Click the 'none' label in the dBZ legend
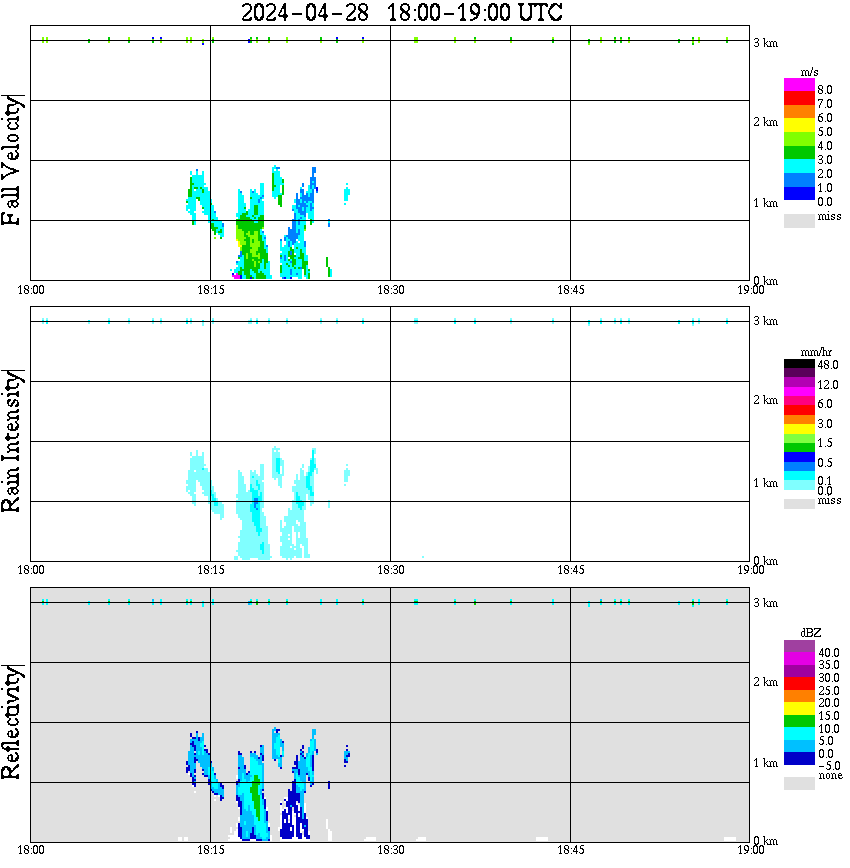The height and width of the screenshot is (868, 850). coord(830,775)
